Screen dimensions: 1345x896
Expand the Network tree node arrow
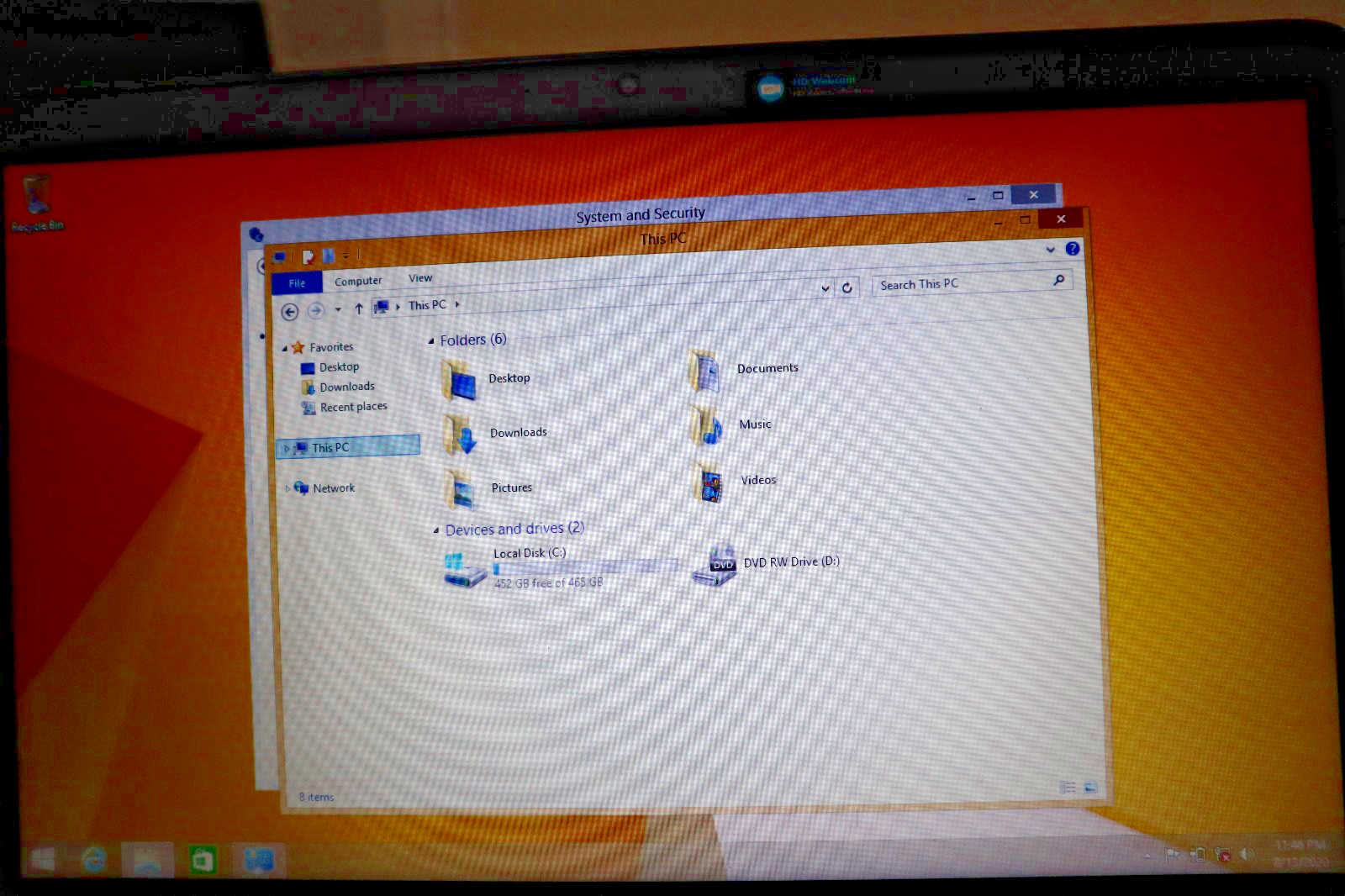[x=287, y=488]
